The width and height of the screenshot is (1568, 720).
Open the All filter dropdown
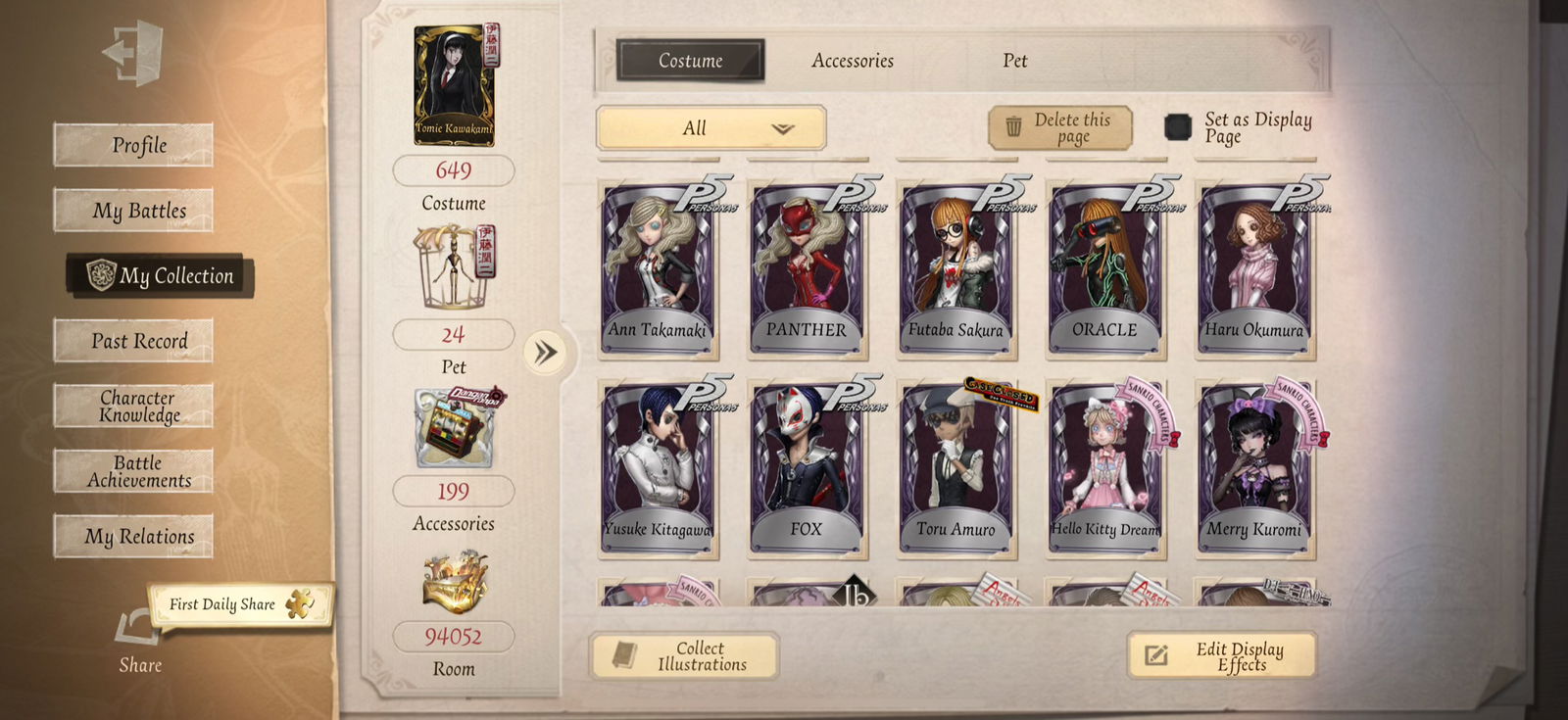point(710,128)
